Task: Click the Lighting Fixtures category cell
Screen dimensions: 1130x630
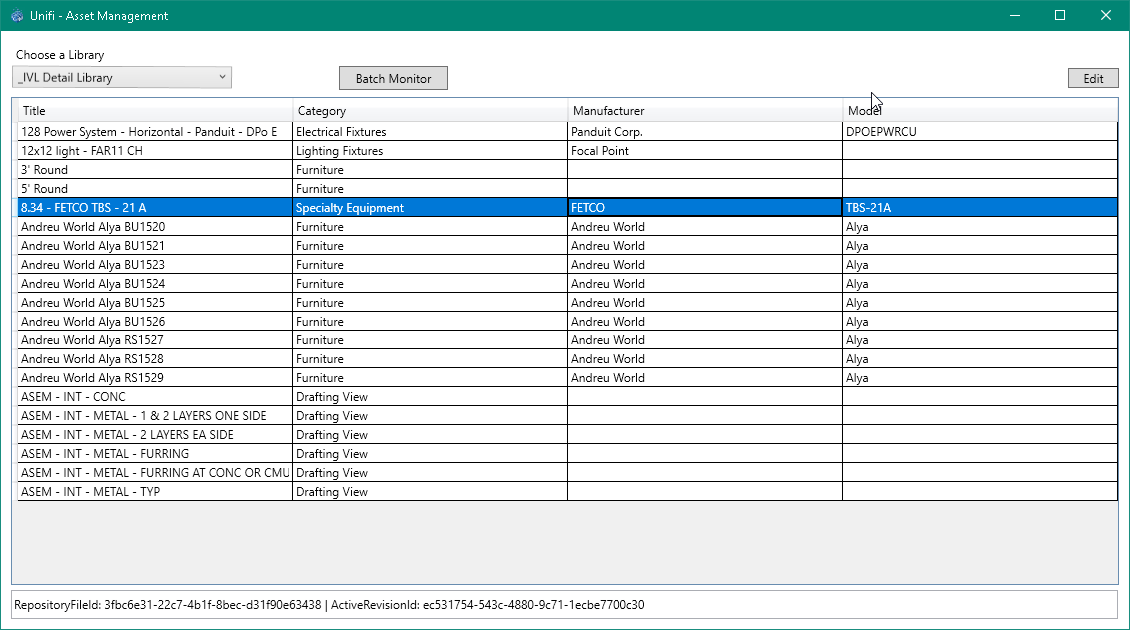Action: (x=430, y=151)
